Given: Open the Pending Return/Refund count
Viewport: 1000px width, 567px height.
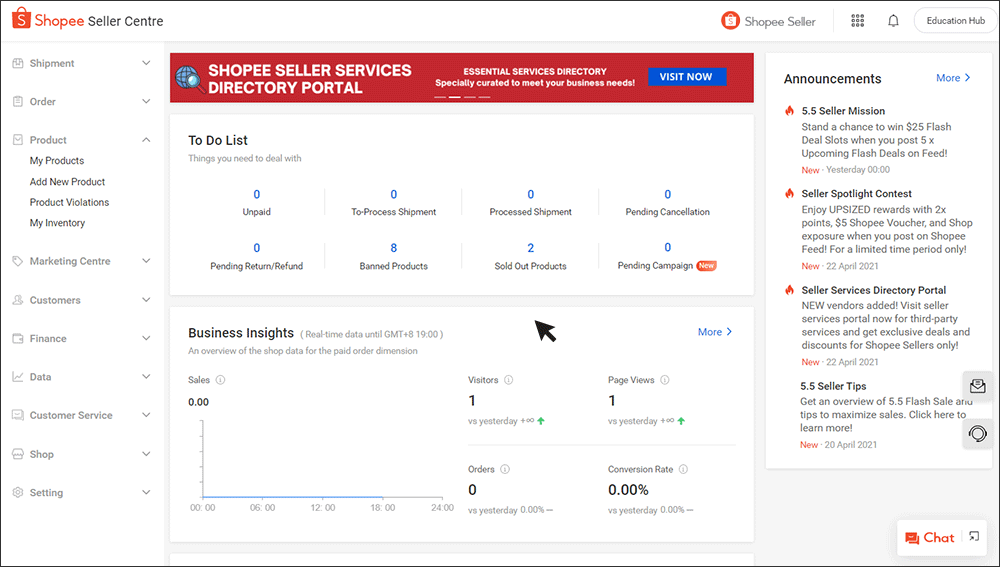Looking at the screenshot, I should pyautogui.click(x=256, y=248).
